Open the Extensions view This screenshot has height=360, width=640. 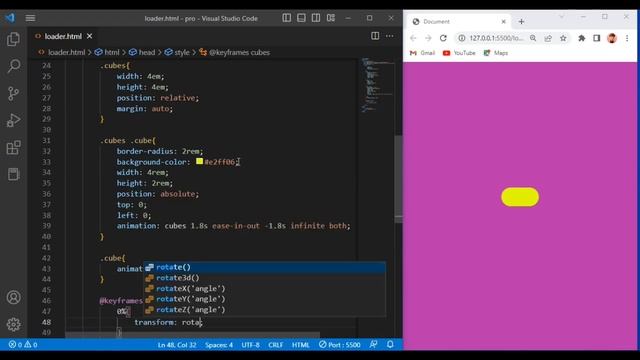click(13, 147)
